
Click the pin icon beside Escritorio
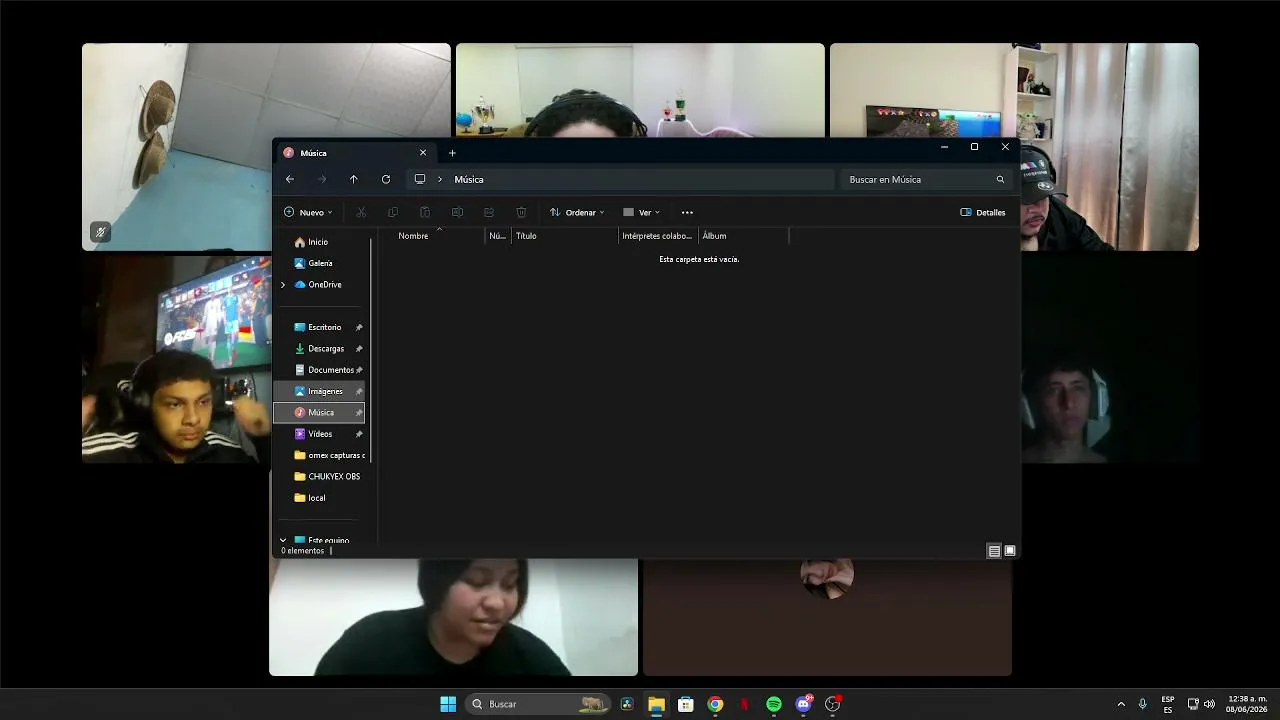[x=359, y=328]
